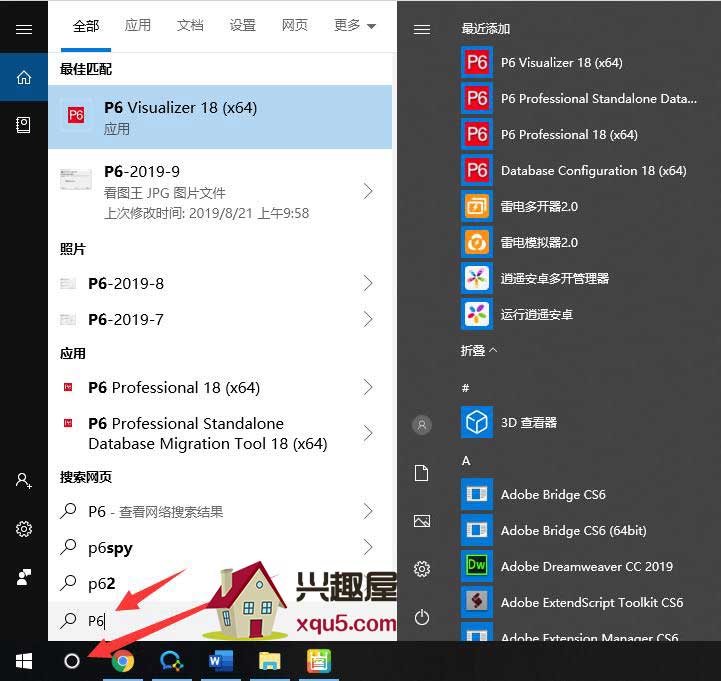Expand details arrow for P6-2019-9

point(368,191)
